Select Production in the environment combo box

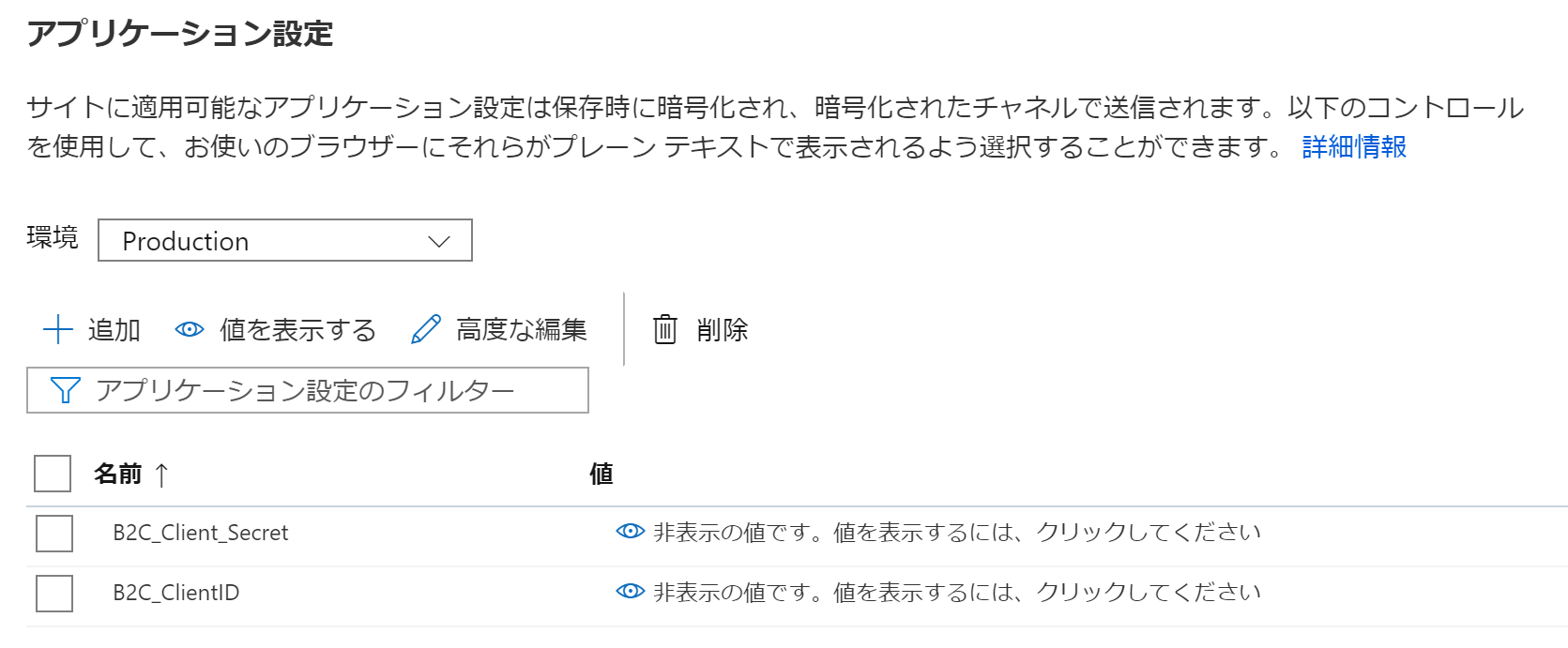click(x=282, y=241)
